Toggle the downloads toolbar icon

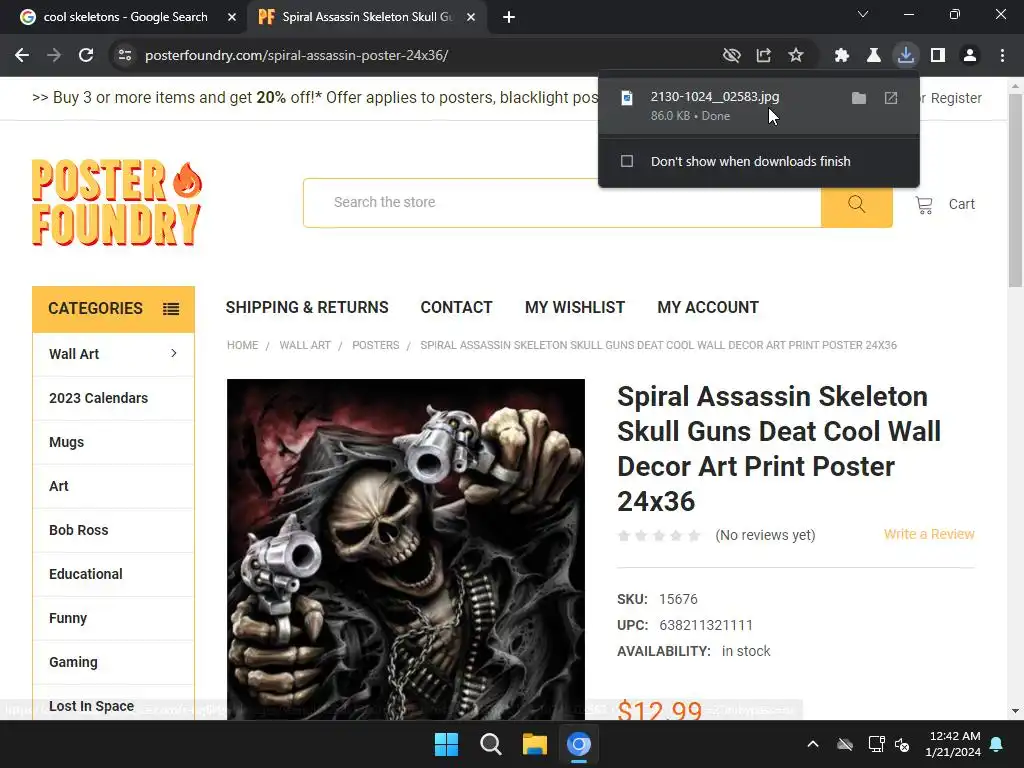(906, 56)
